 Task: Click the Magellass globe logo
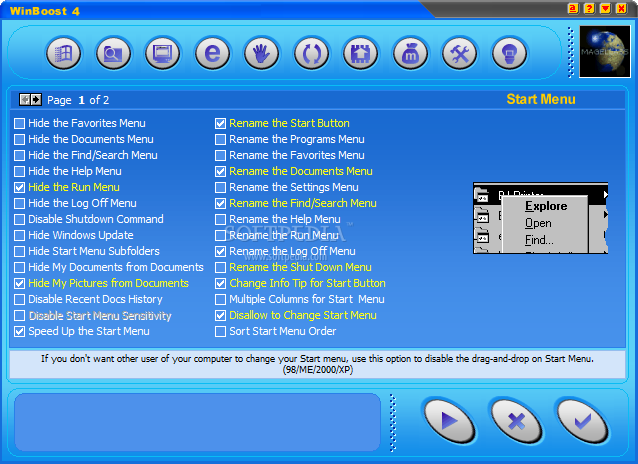point(605,51)
